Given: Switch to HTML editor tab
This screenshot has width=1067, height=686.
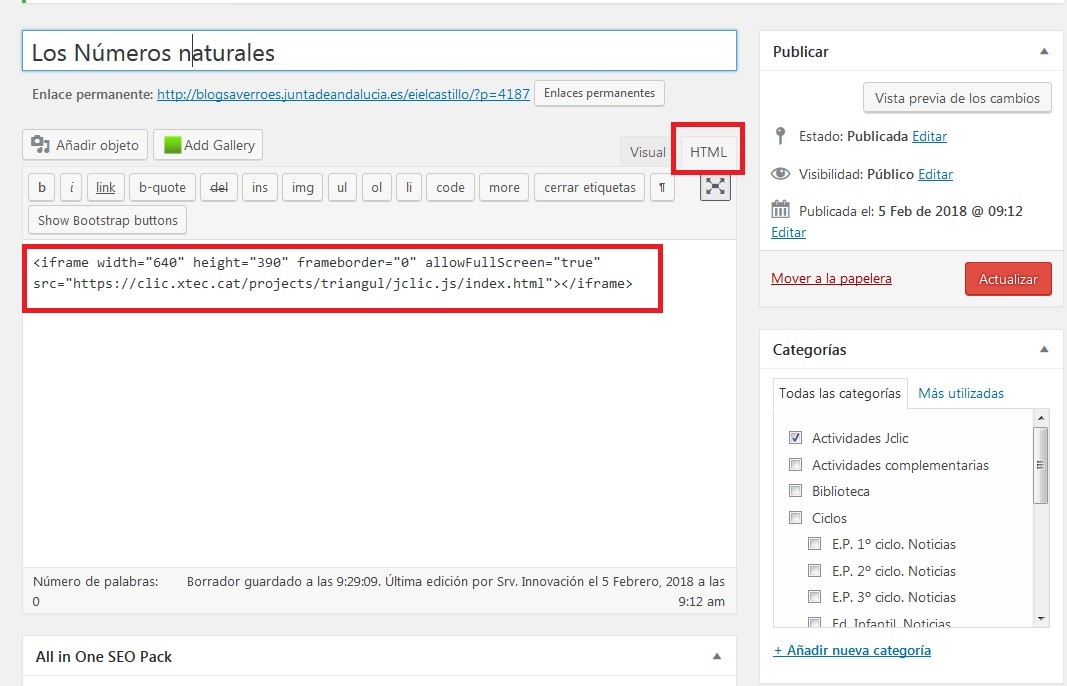Looking at the screenshot, I should click(708, 152).
